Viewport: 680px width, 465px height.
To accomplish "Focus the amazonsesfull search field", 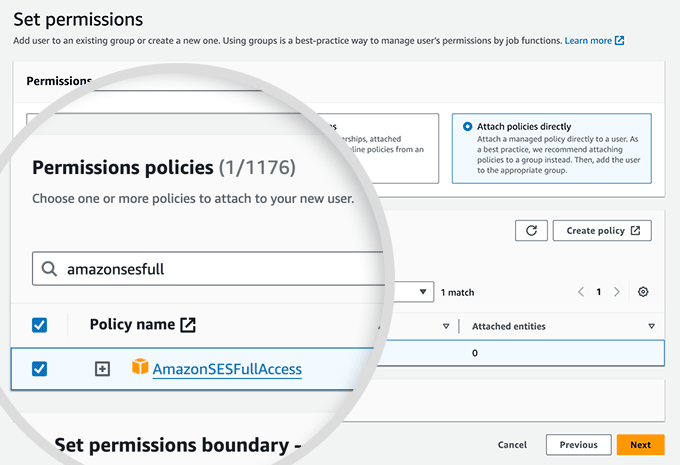I will 208,269.
